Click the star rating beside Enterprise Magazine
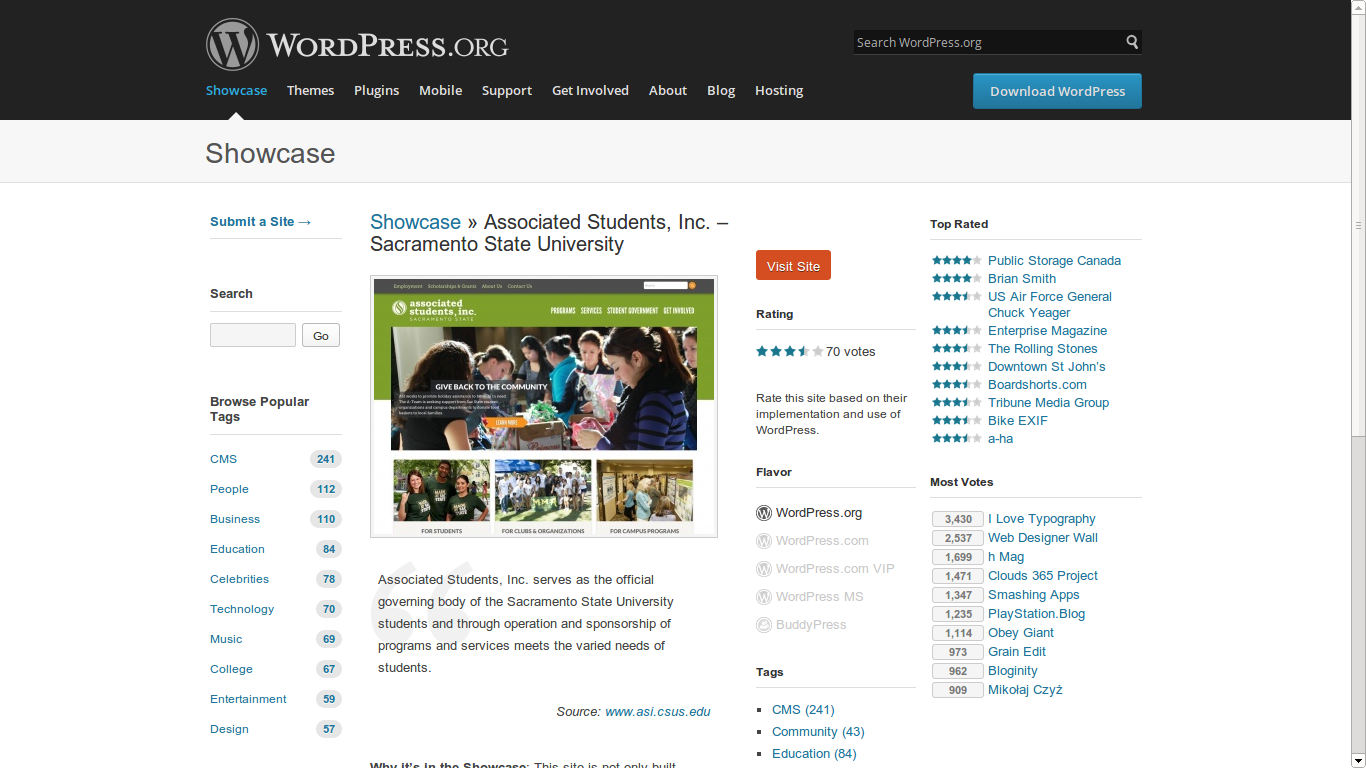This screenshot has height=768, width=1366. [957, 330]
